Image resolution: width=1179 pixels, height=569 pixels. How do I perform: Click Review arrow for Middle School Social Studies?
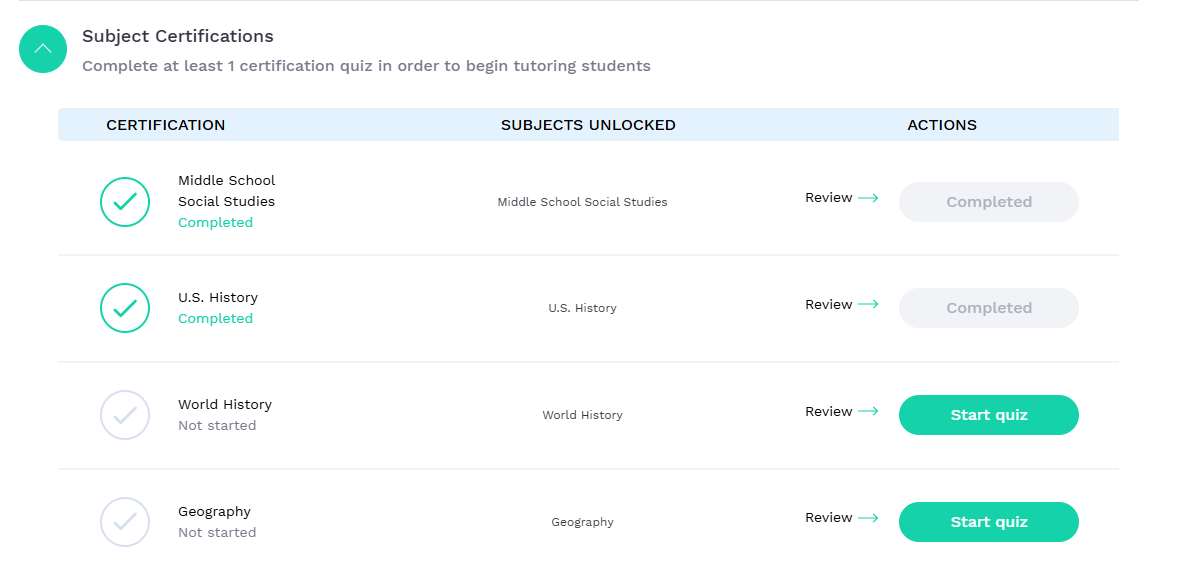(x=868, y=198)
